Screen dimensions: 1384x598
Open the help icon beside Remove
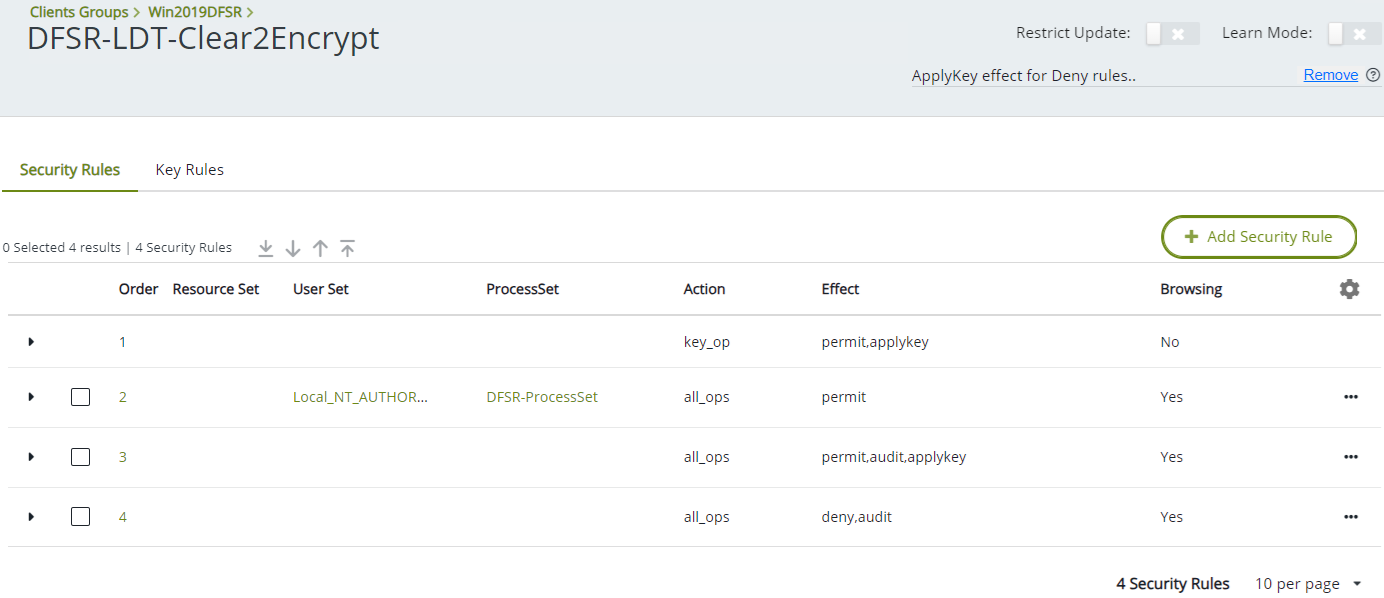(x=1373, y=75)
